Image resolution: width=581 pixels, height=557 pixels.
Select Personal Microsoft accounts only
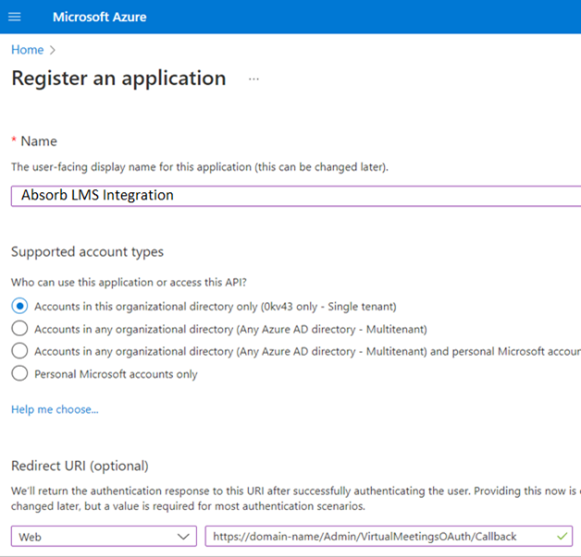[20, 374]
